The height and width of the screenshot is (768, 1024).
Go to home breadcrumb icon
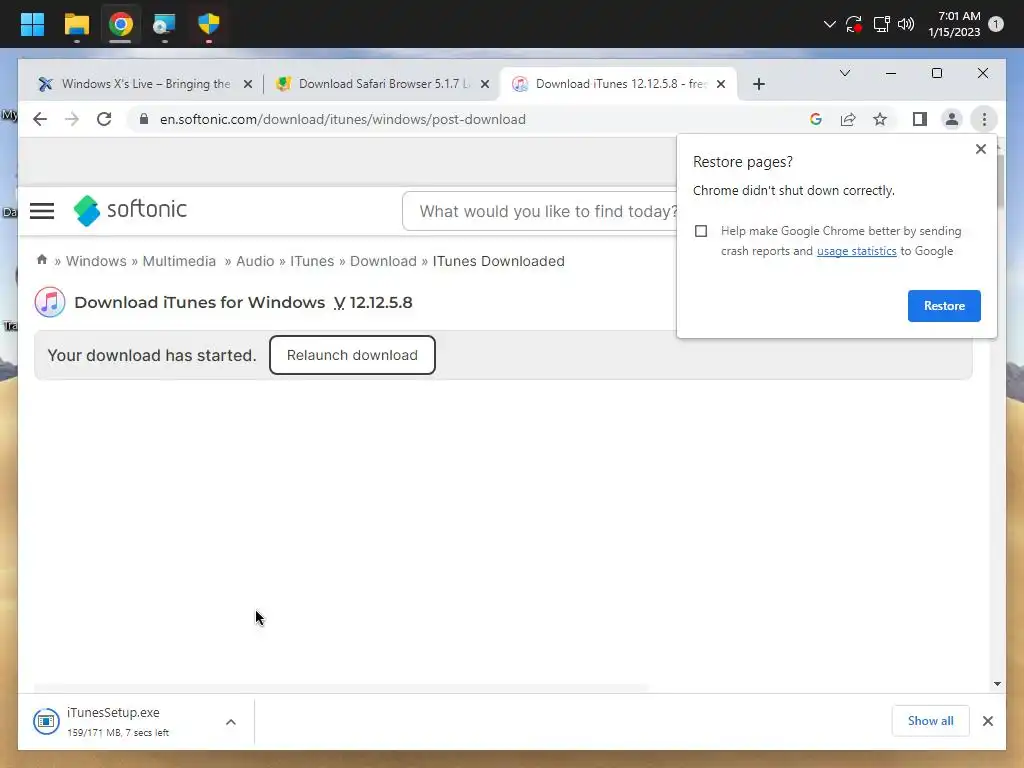pos(42,260)
